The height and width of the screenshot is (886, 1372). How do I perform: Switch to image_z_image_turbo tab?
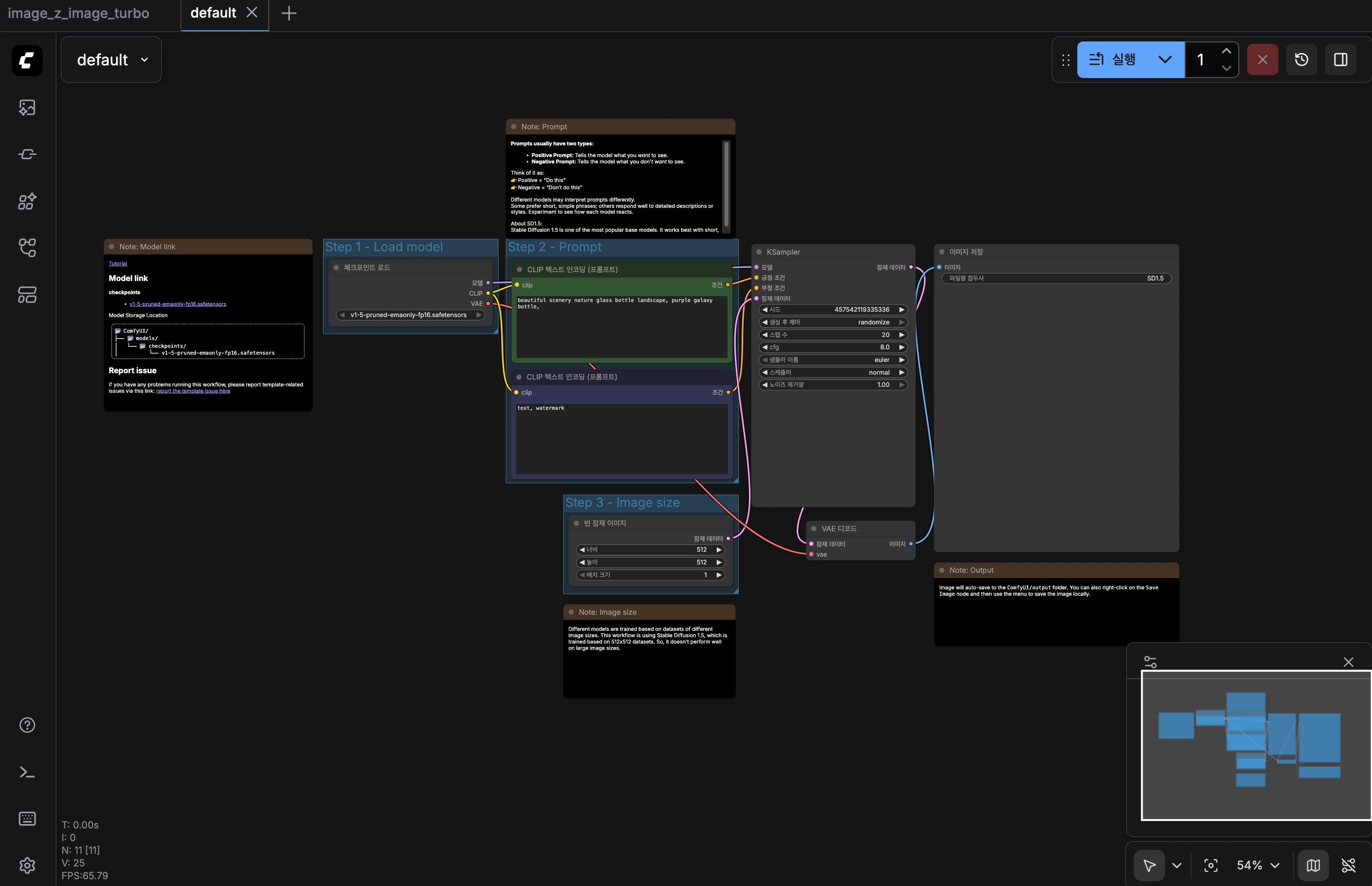pos(79,13)
